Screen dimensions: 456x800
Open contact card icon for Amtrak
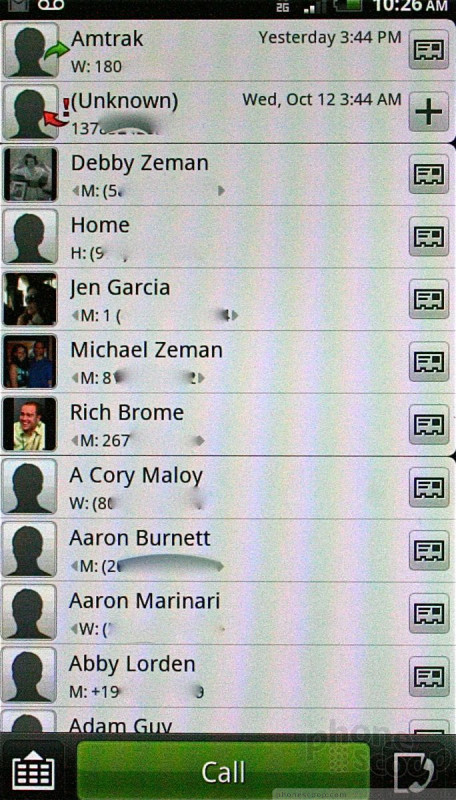coord(428,49)
